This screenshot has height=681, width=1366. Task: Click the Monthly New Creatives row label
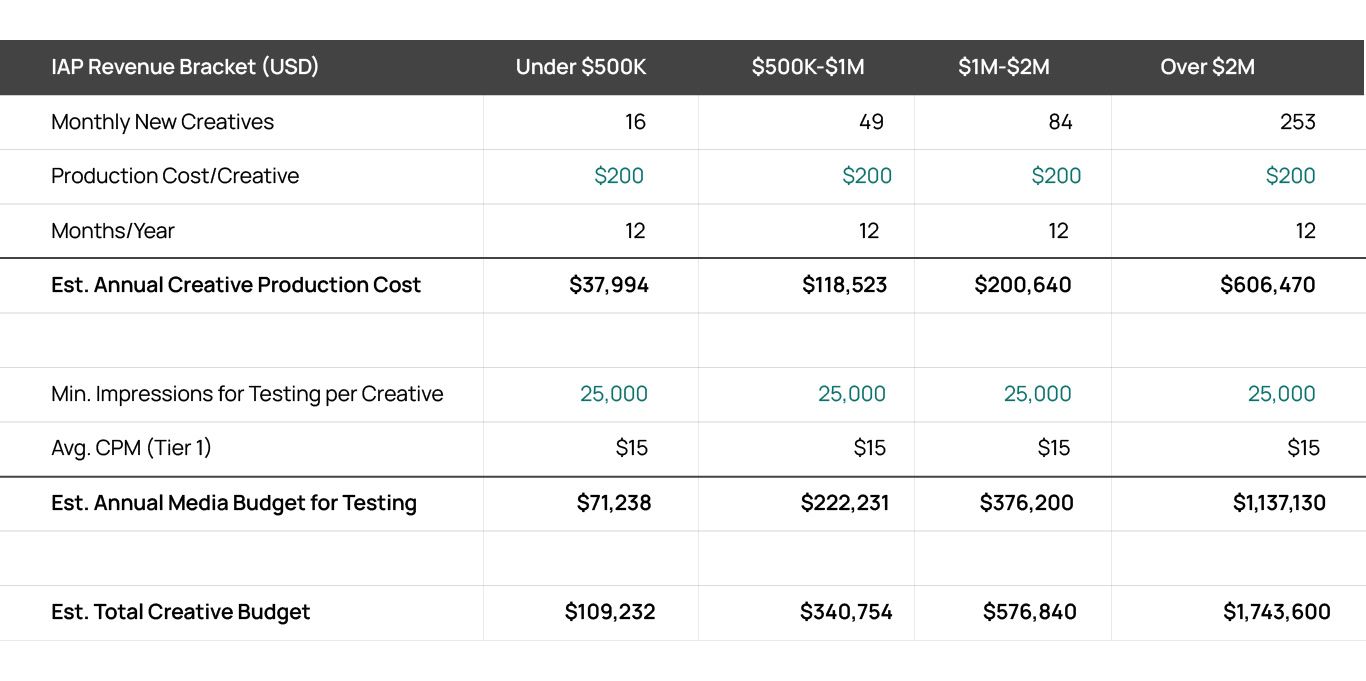(x=162, y=122)
